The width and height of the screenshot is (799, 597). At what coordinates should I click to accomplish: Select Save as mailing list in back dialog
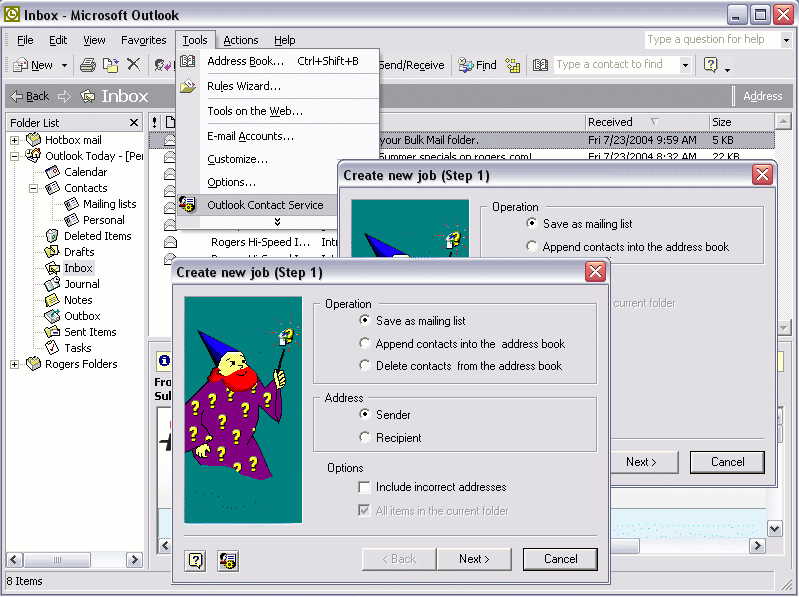[x=531, y=224]
